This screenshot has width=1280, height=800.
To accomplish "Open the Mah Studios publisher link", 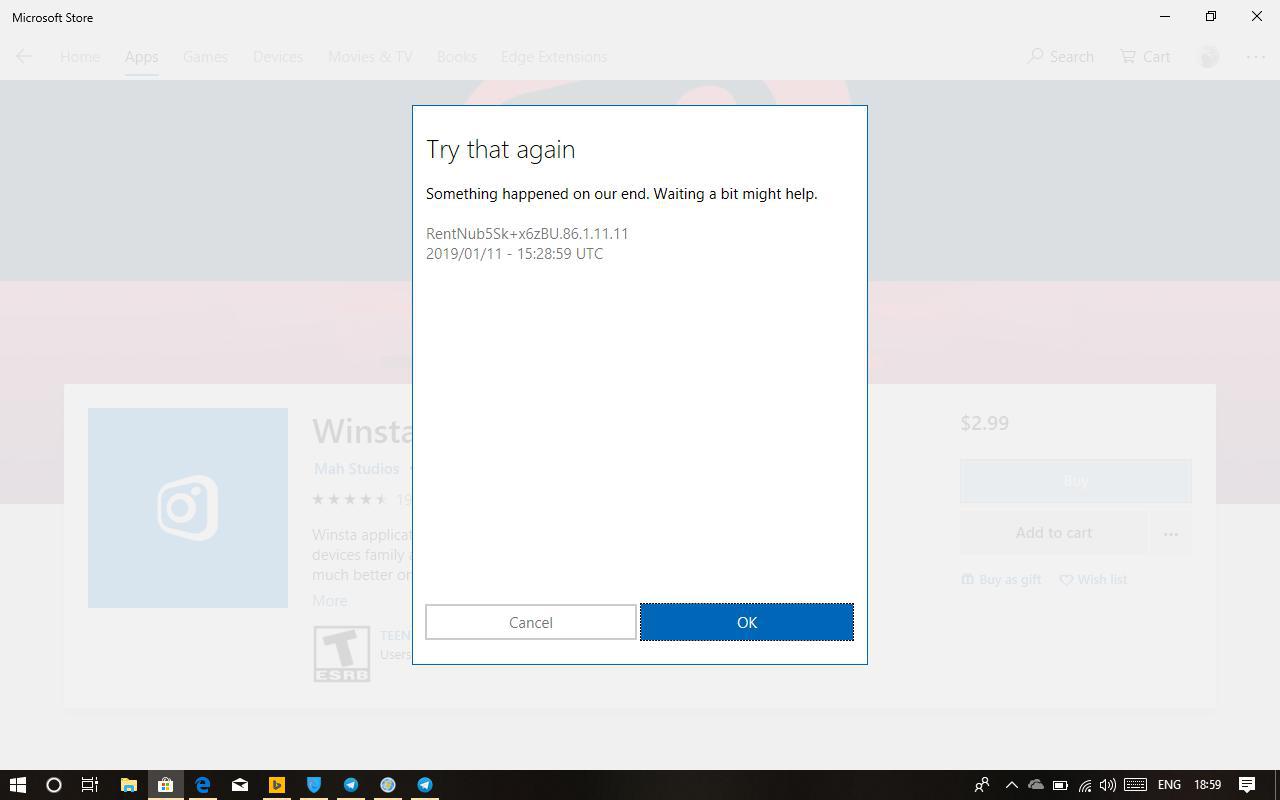I will tap(356, 468).
